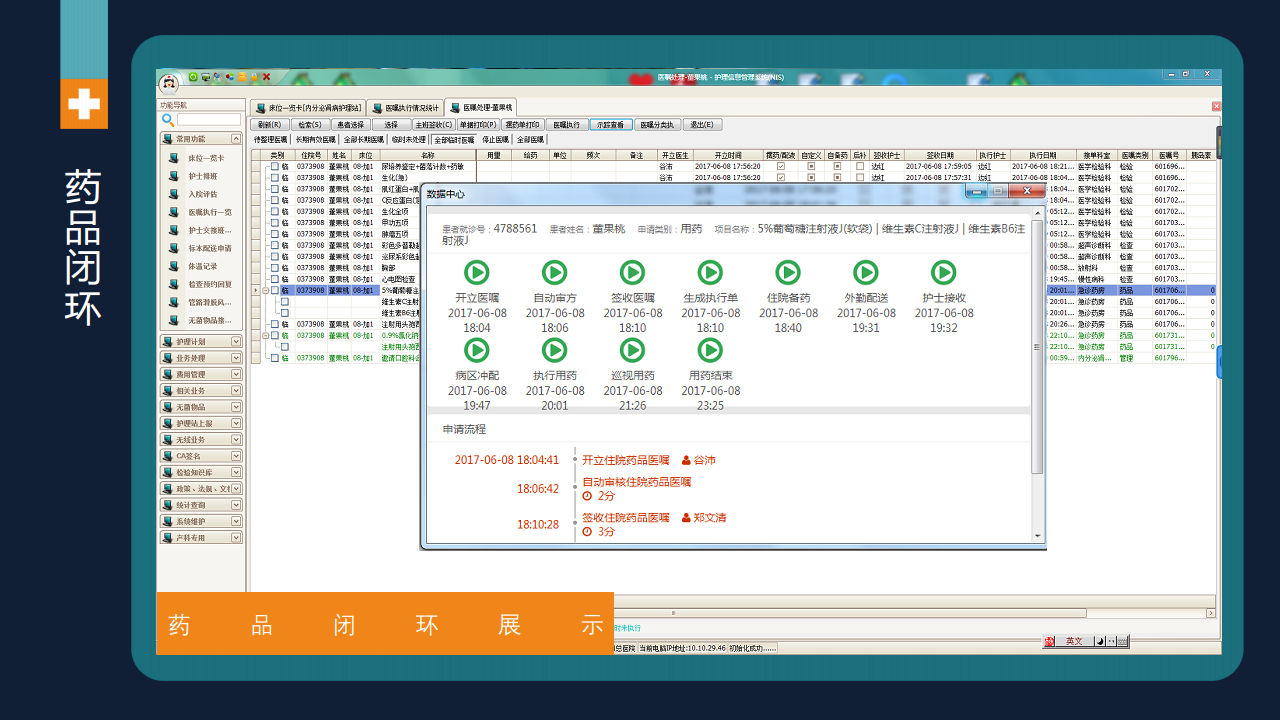Viewport: 1280px width, 720px height.
Task: Expand the 系统维护 navigation group
Action: (x=236, y=521)
